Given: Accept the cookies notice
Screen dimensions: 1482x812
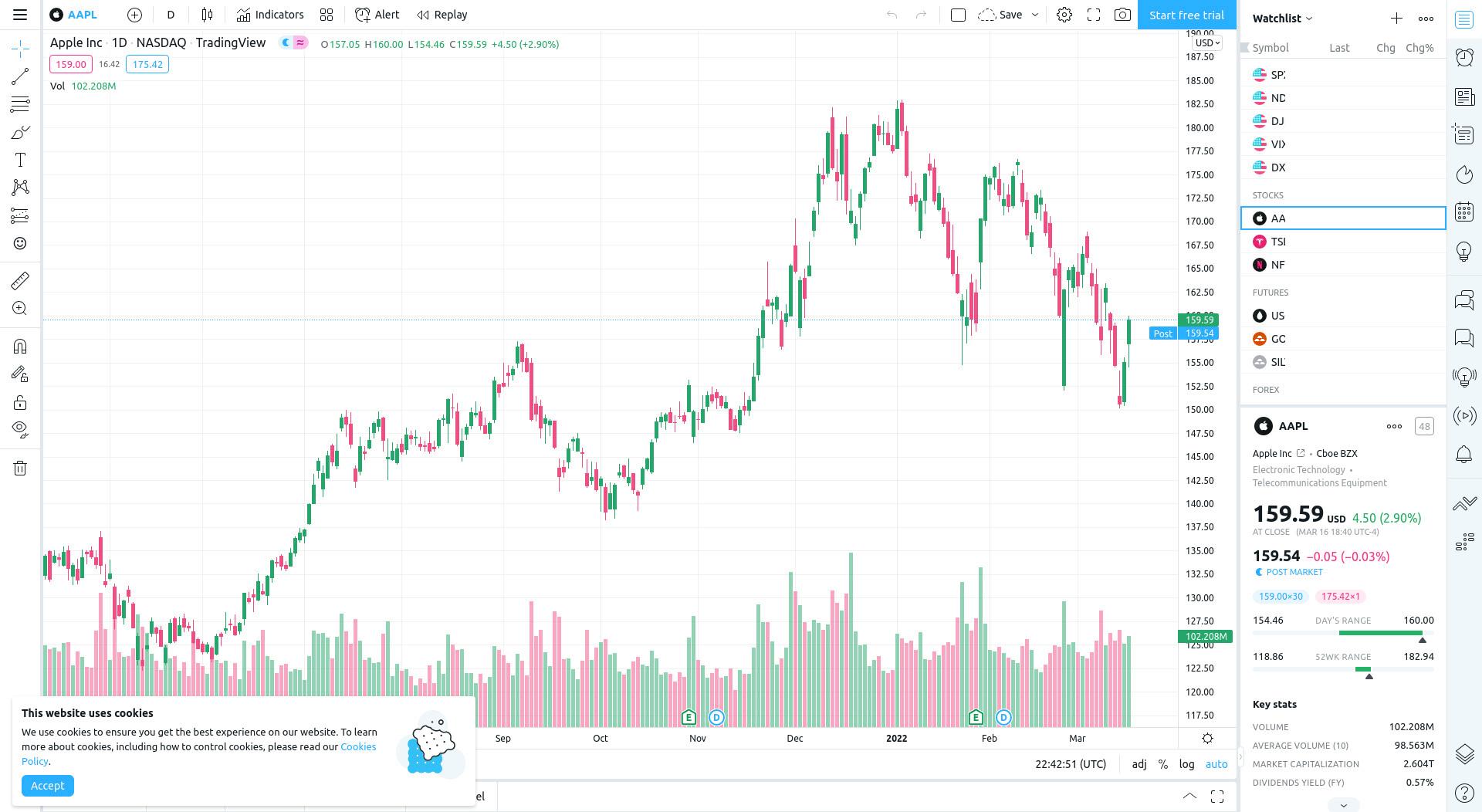Looking at the screenshot, I should (x=48, y=786).
